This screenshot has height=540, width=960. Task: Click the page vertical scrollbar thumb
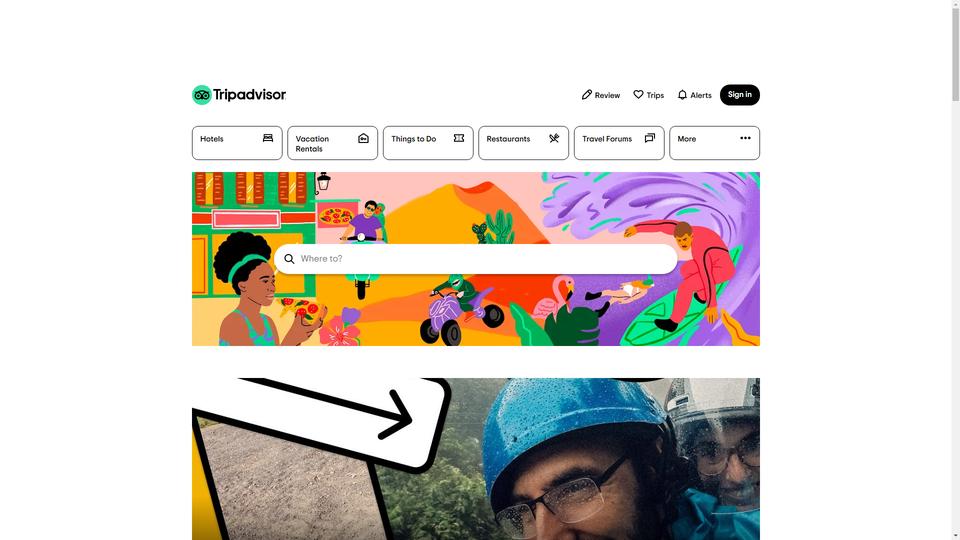point(956,51)
